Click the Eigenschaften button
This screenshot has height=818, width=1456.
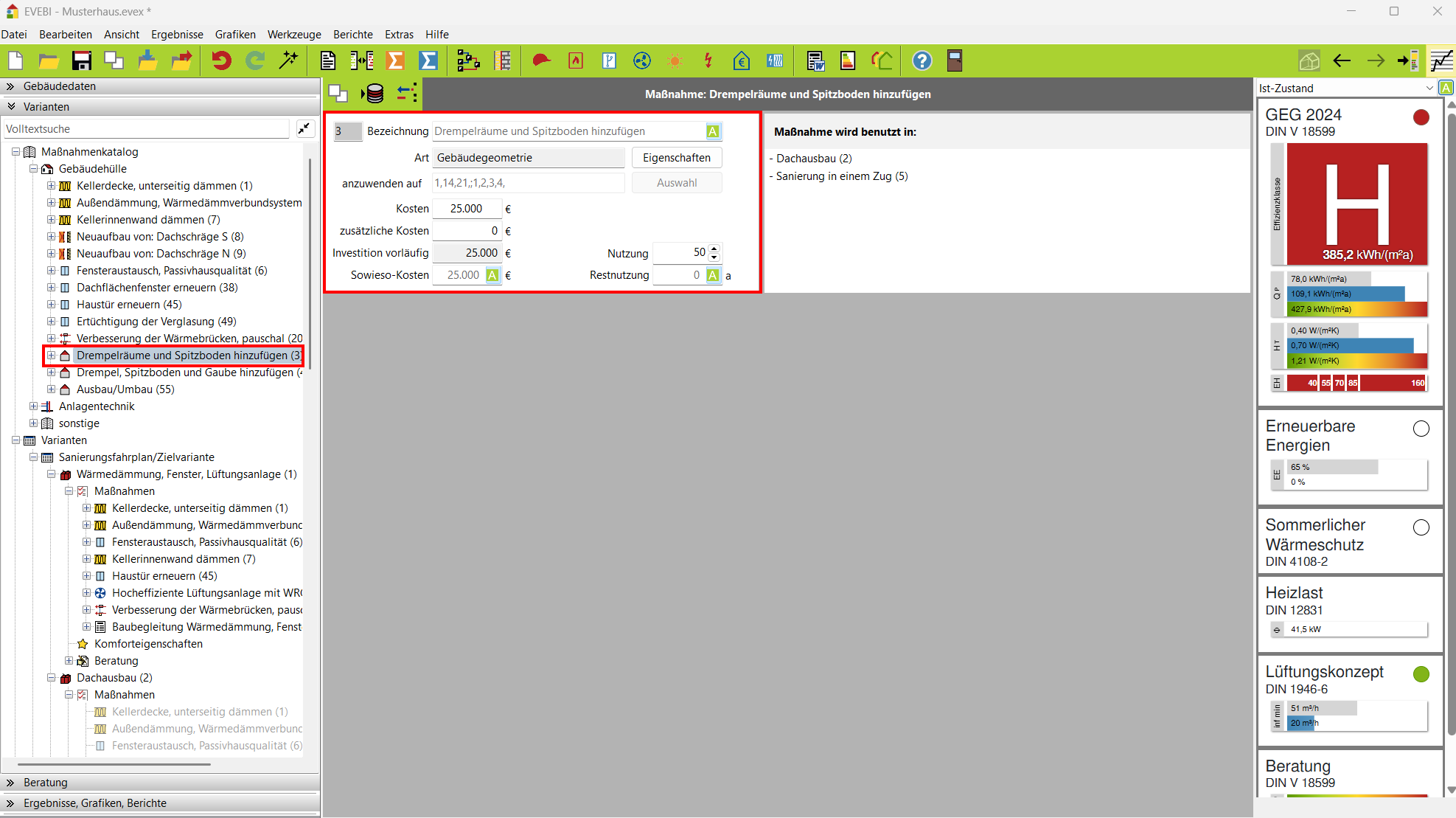[x=676, y=158]
